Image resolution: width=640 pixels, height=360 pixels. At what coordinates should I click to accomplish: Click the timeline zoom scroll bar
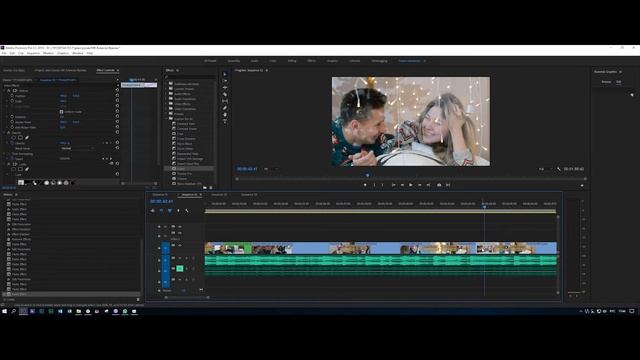[x=188, y=297]
